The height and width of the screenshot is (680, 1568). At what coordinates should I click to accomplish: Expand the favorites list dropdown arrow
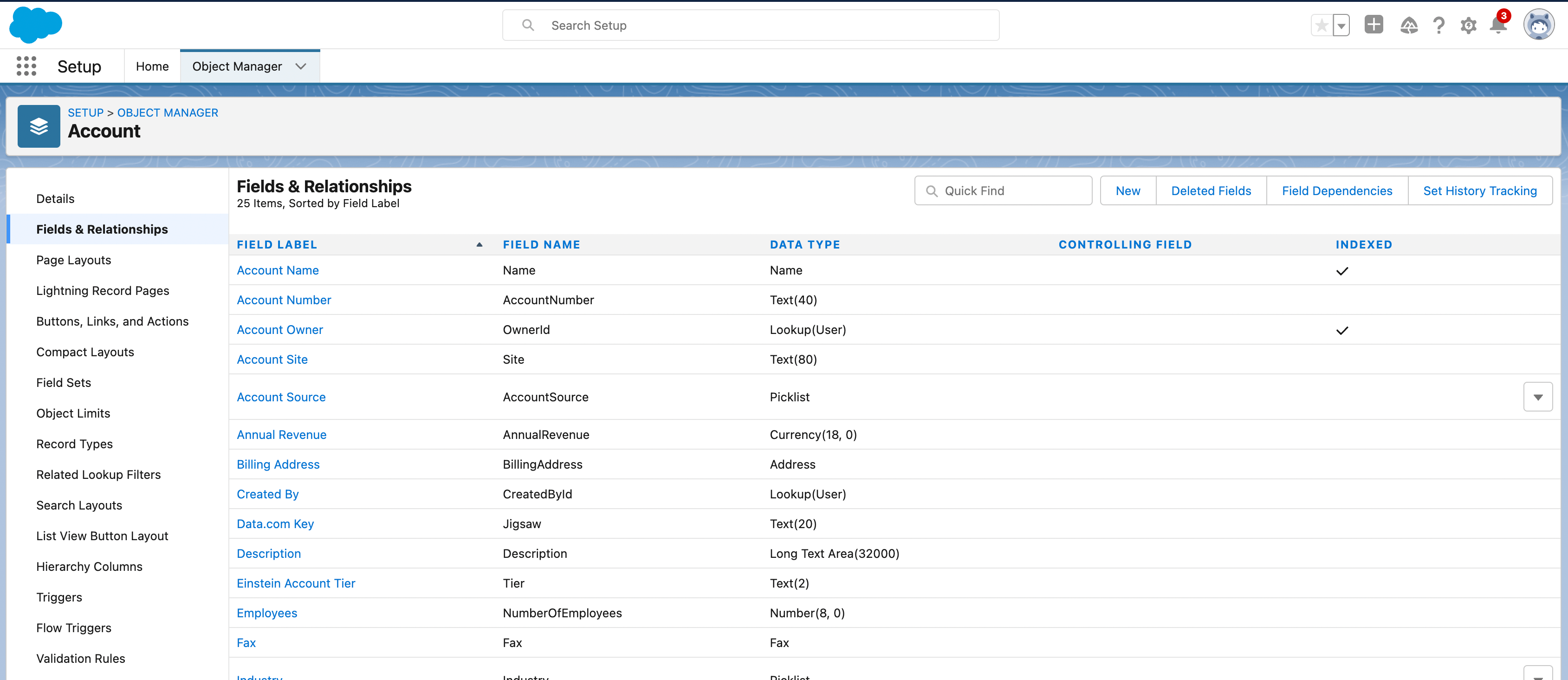[1341, 26]
